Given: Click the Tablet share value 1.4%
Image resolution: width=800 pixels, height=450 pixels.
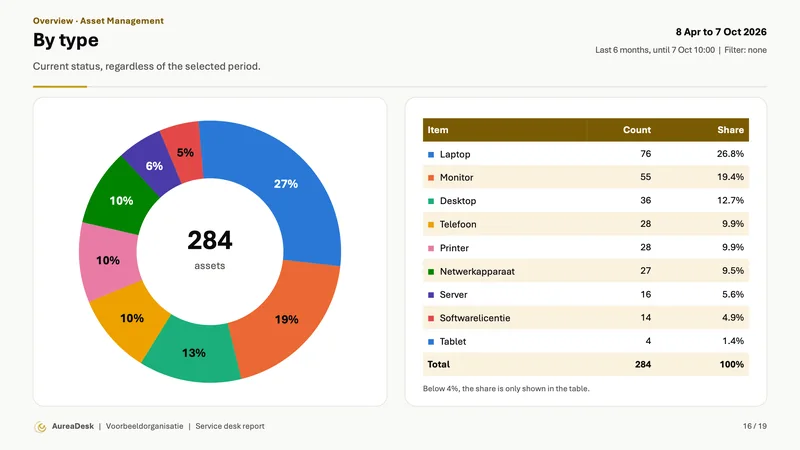Looking at the screenshot, I should pyautogui.click(x=733, y=341).
